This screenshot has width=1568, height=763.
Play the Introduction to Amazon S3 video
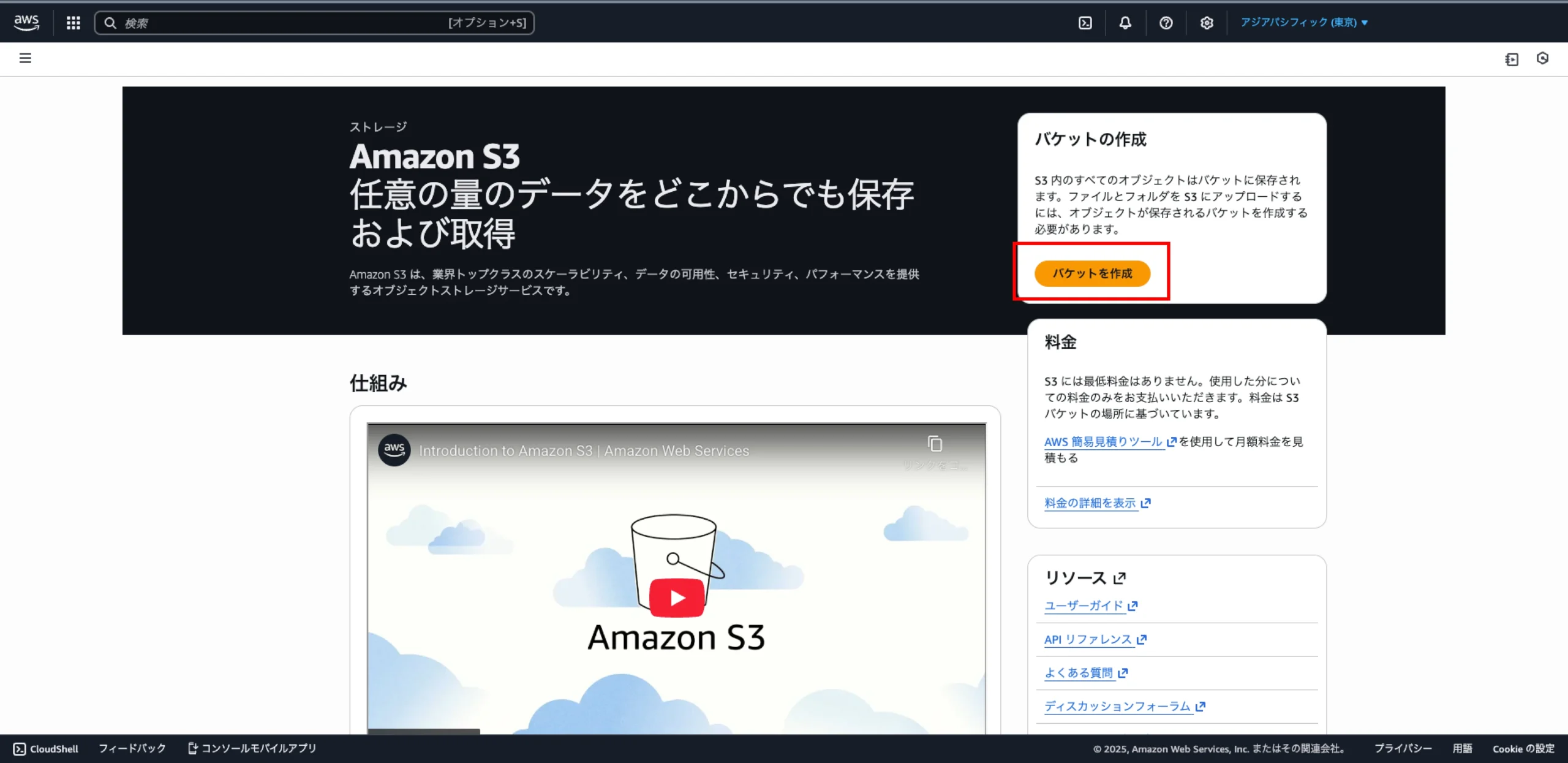coord(677,598)
